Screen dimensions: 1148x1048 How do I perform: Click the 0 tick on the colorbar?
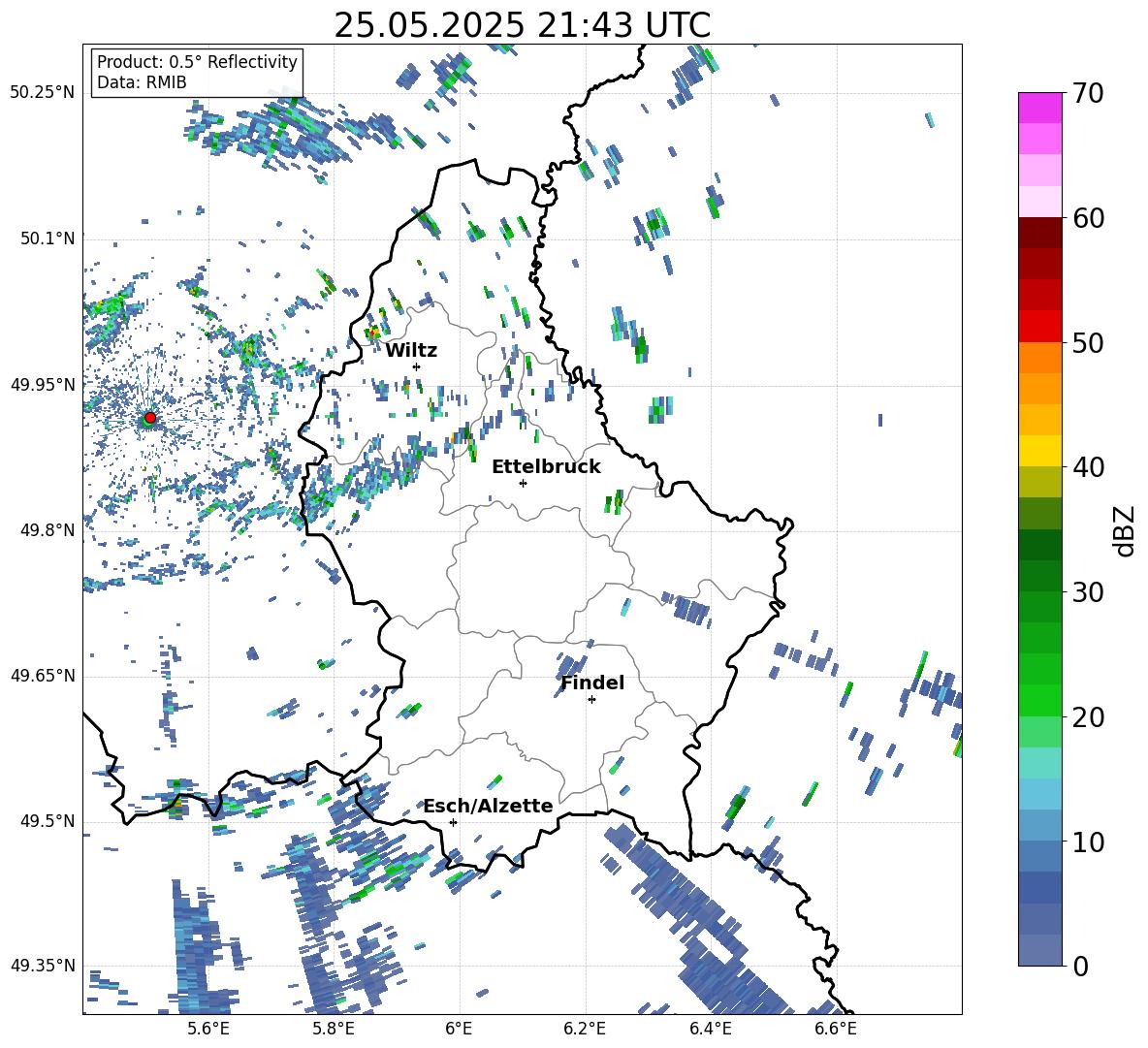coord(1081,966)
